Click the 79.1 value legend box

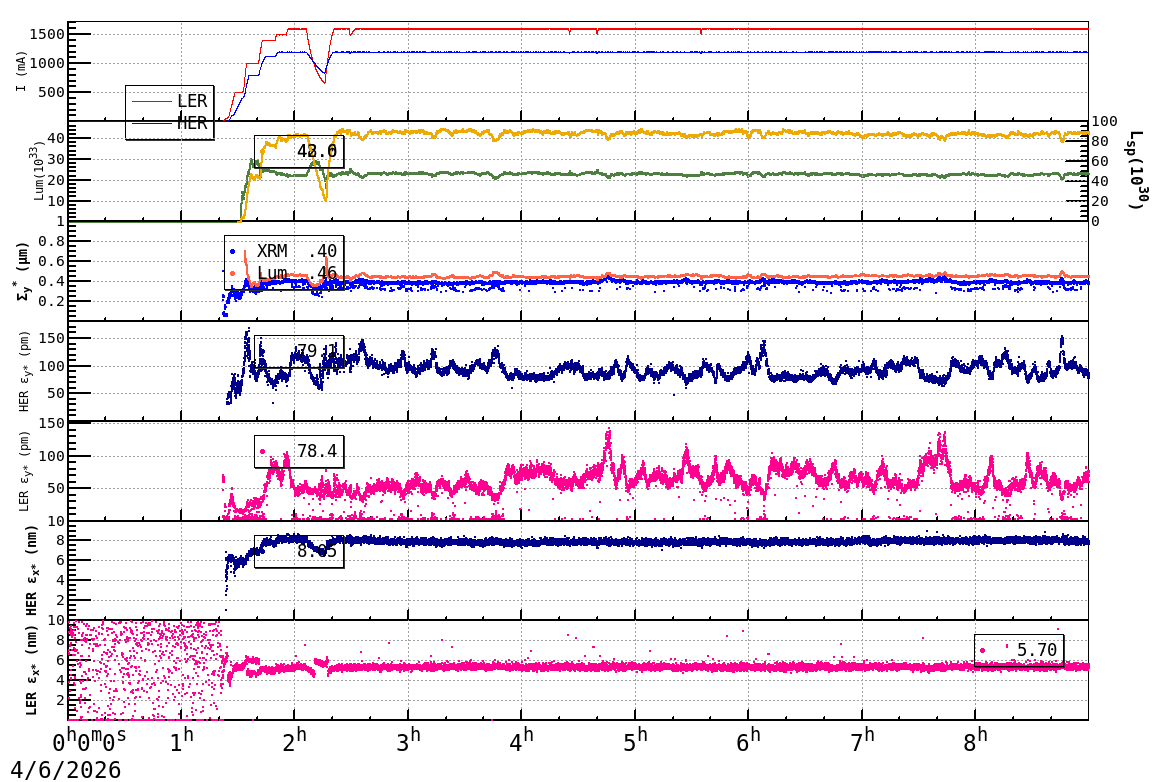[x=299, y=351]
